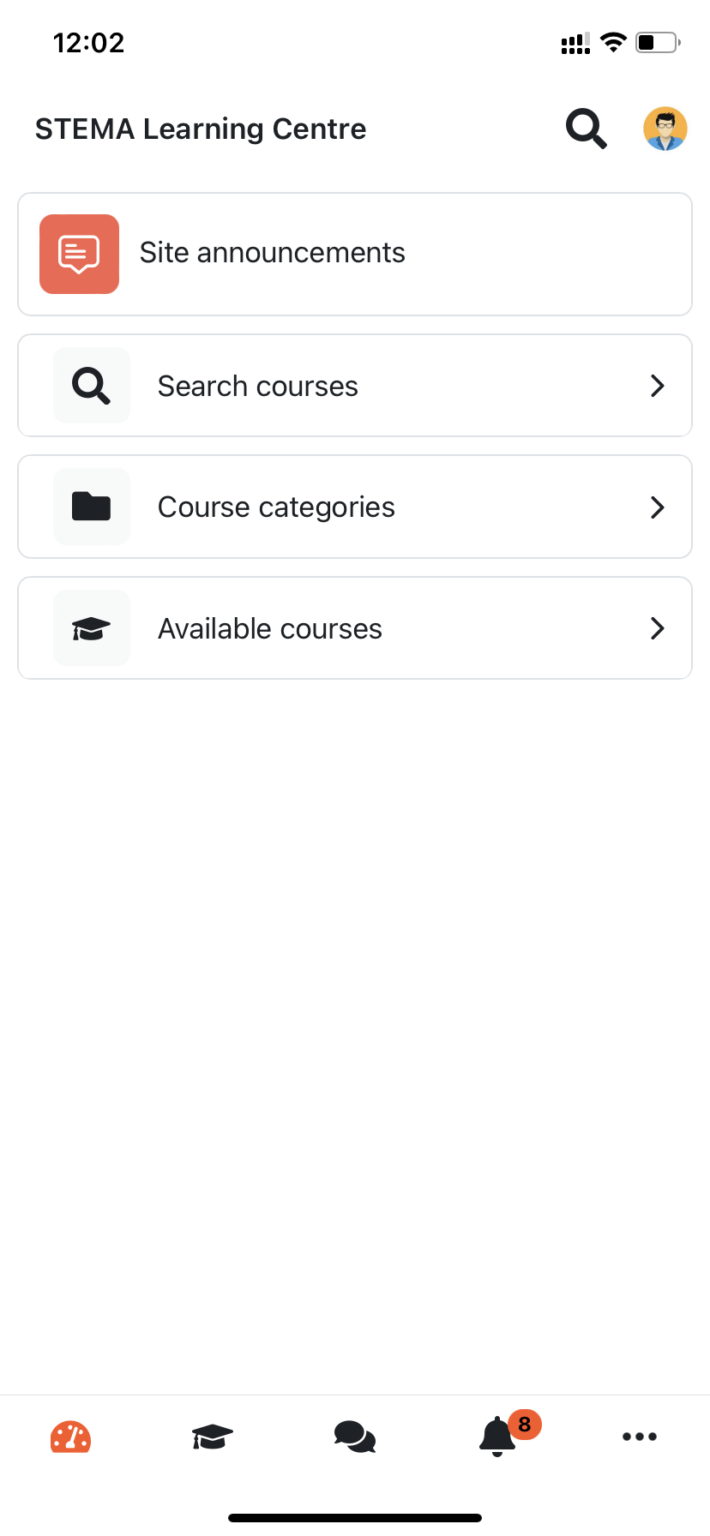Tap the folder icon for Course categories
Screen dimensions: 710x1536
coord(92,507)
